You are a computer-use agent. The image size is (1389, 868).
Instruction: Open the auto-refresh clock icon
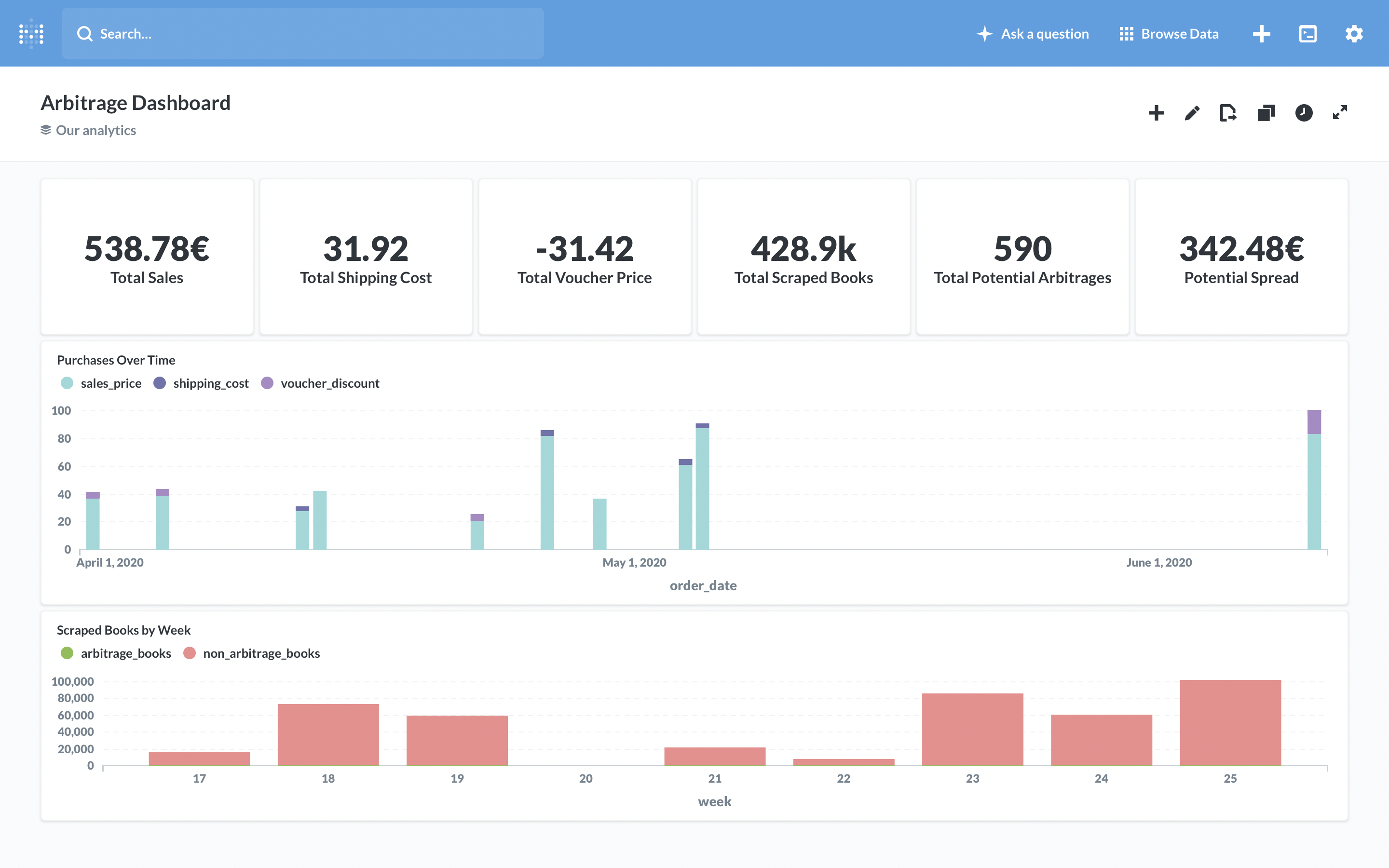[1304, 113]
